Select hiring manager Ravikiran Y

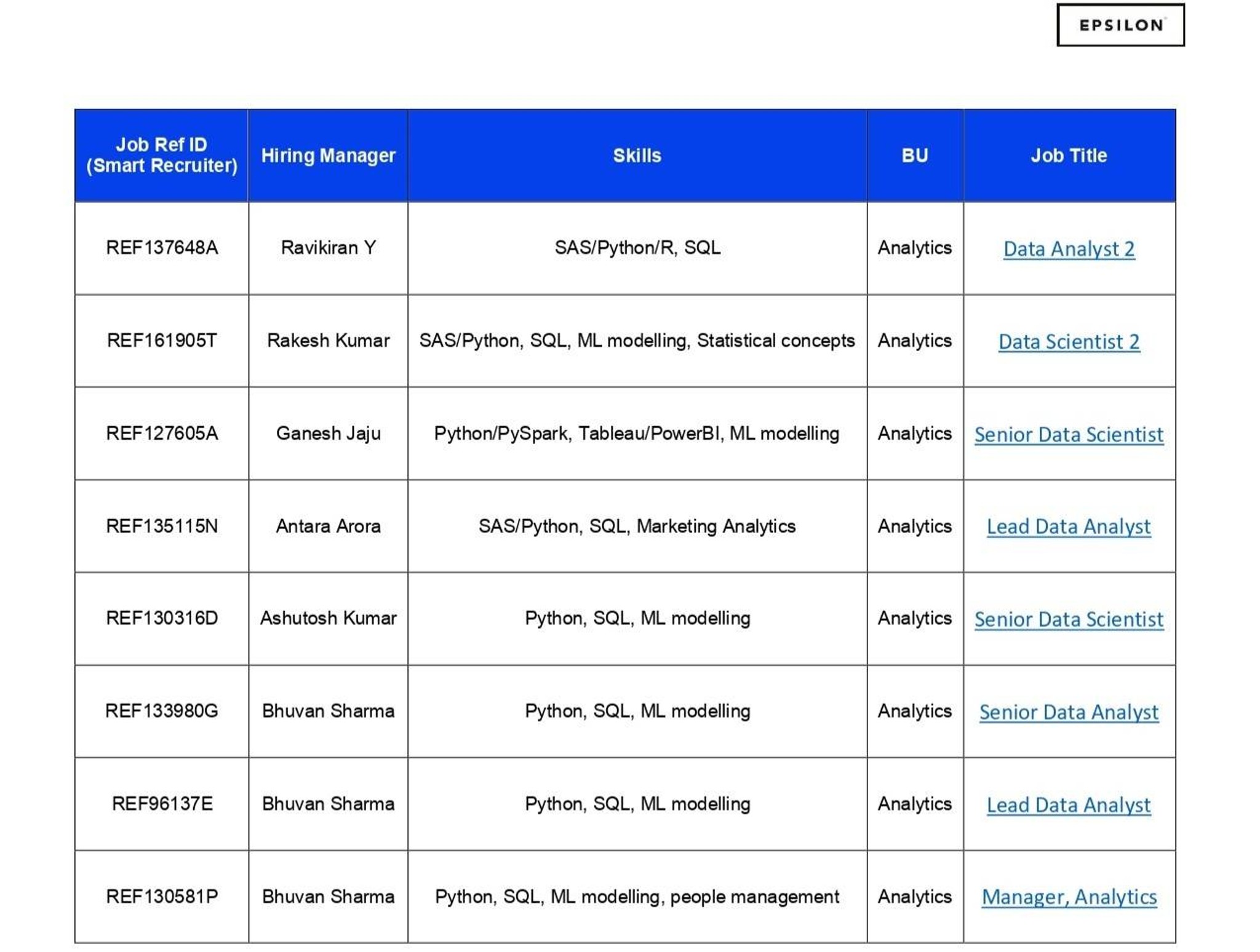coord(328,247)
